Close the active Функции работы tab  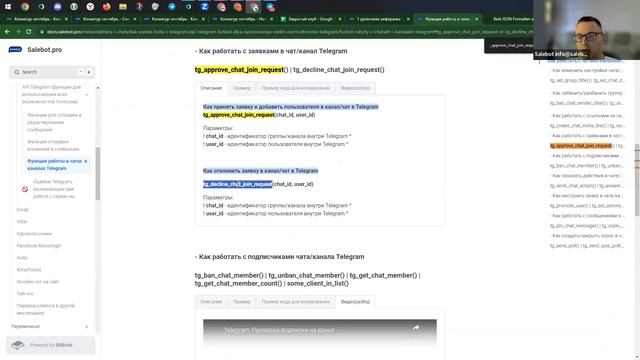coord(476,19)
